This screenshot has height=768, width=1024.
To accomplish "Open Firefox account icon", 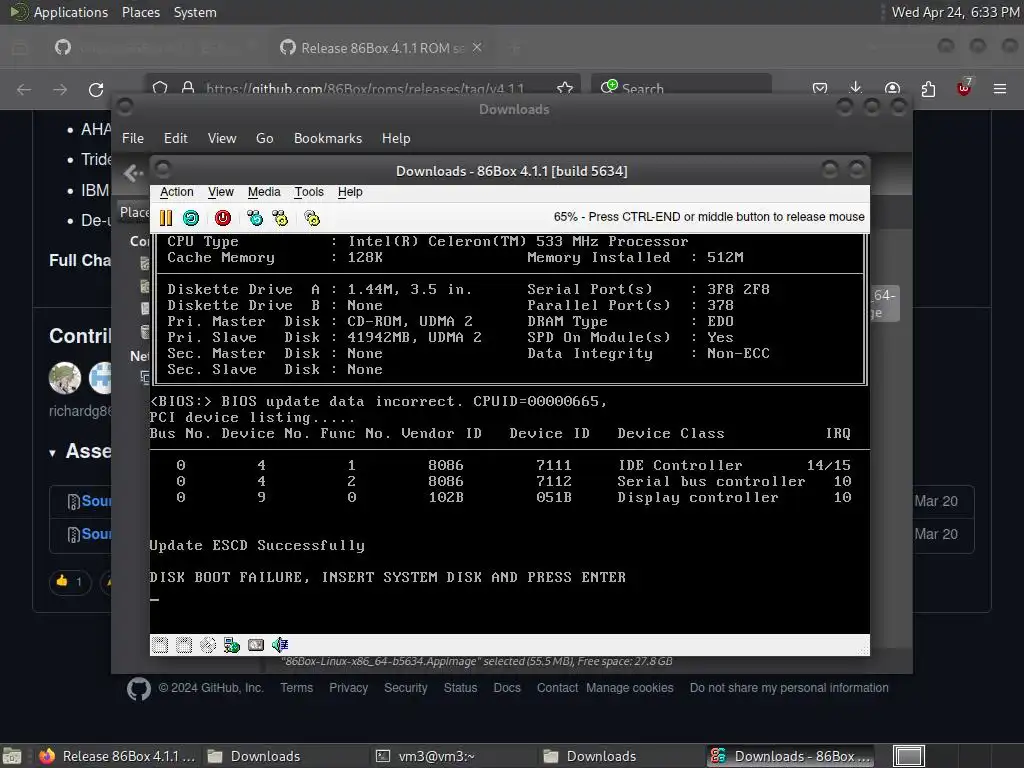I will [x=892, y=88].
